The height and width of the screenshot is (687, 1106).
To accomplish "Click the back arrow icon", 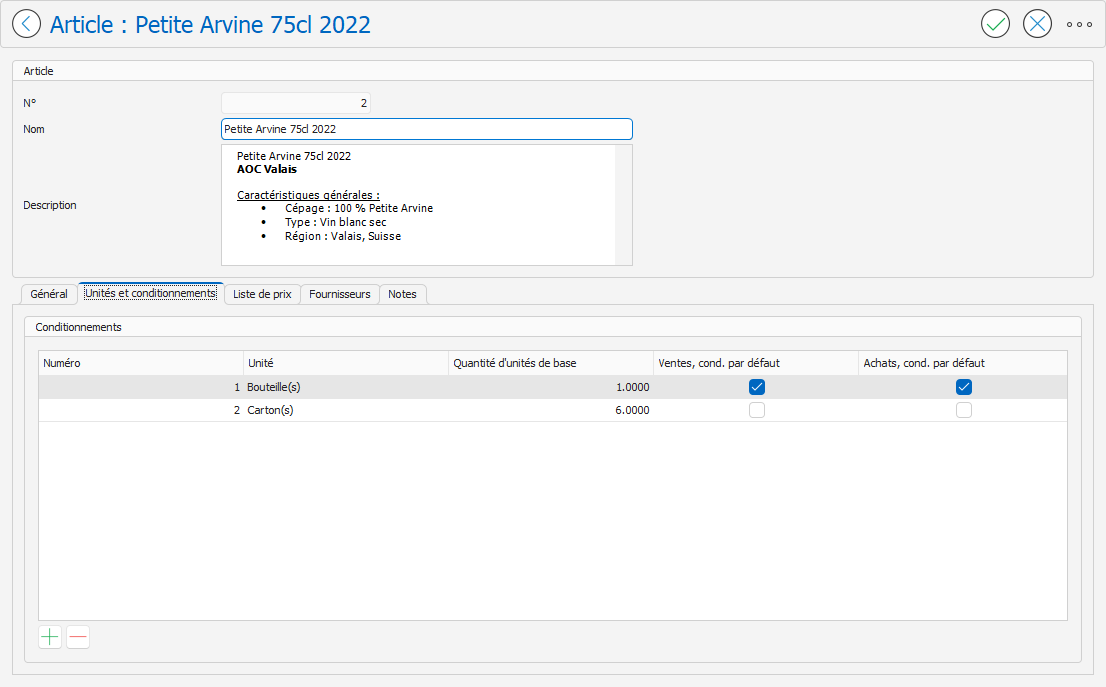I will pyautogui.click(x=26, y=24).
